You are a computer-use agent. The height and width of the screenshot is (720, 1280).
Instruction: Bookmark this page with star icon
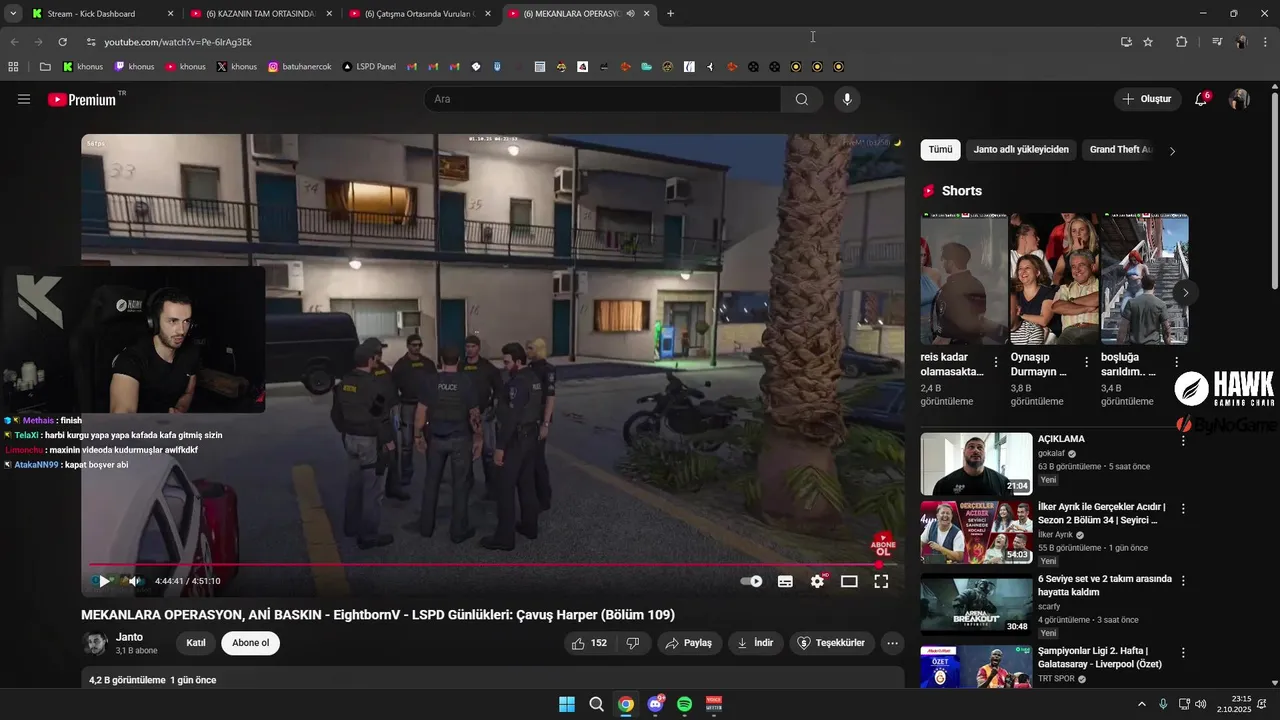click(x=1148, y=42)
